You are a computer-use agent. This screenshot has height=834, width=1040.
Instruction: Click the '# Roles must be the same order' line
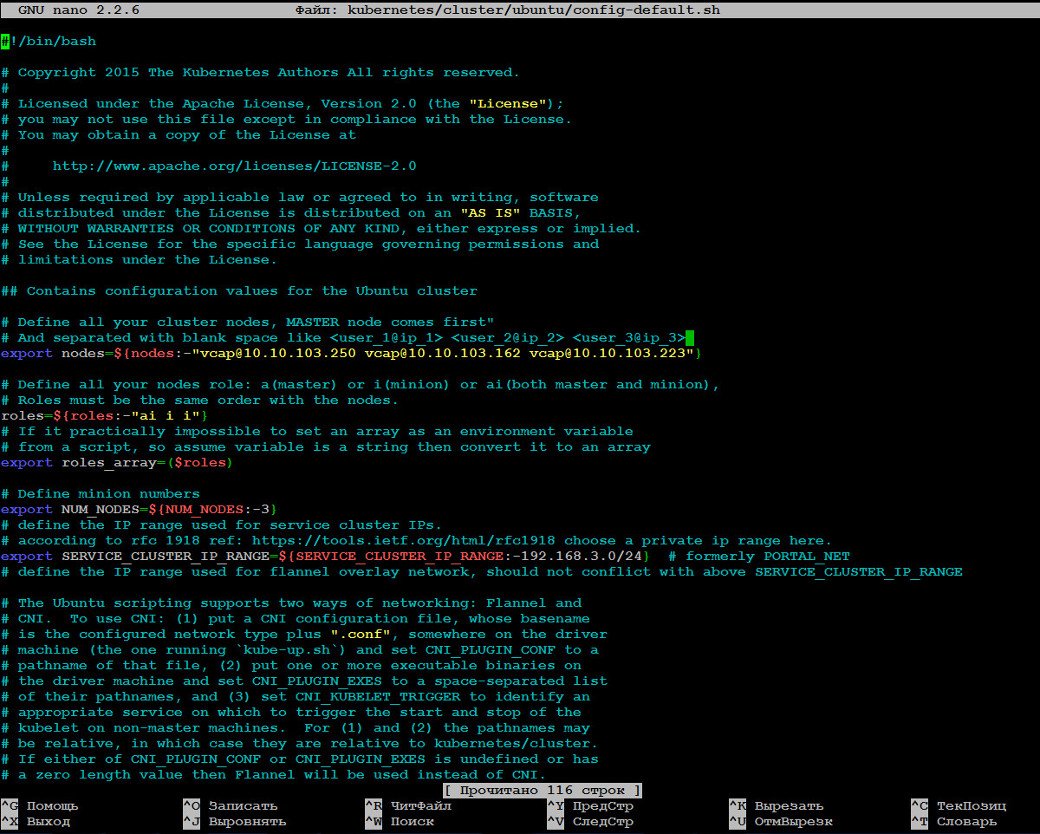[200, 400]
